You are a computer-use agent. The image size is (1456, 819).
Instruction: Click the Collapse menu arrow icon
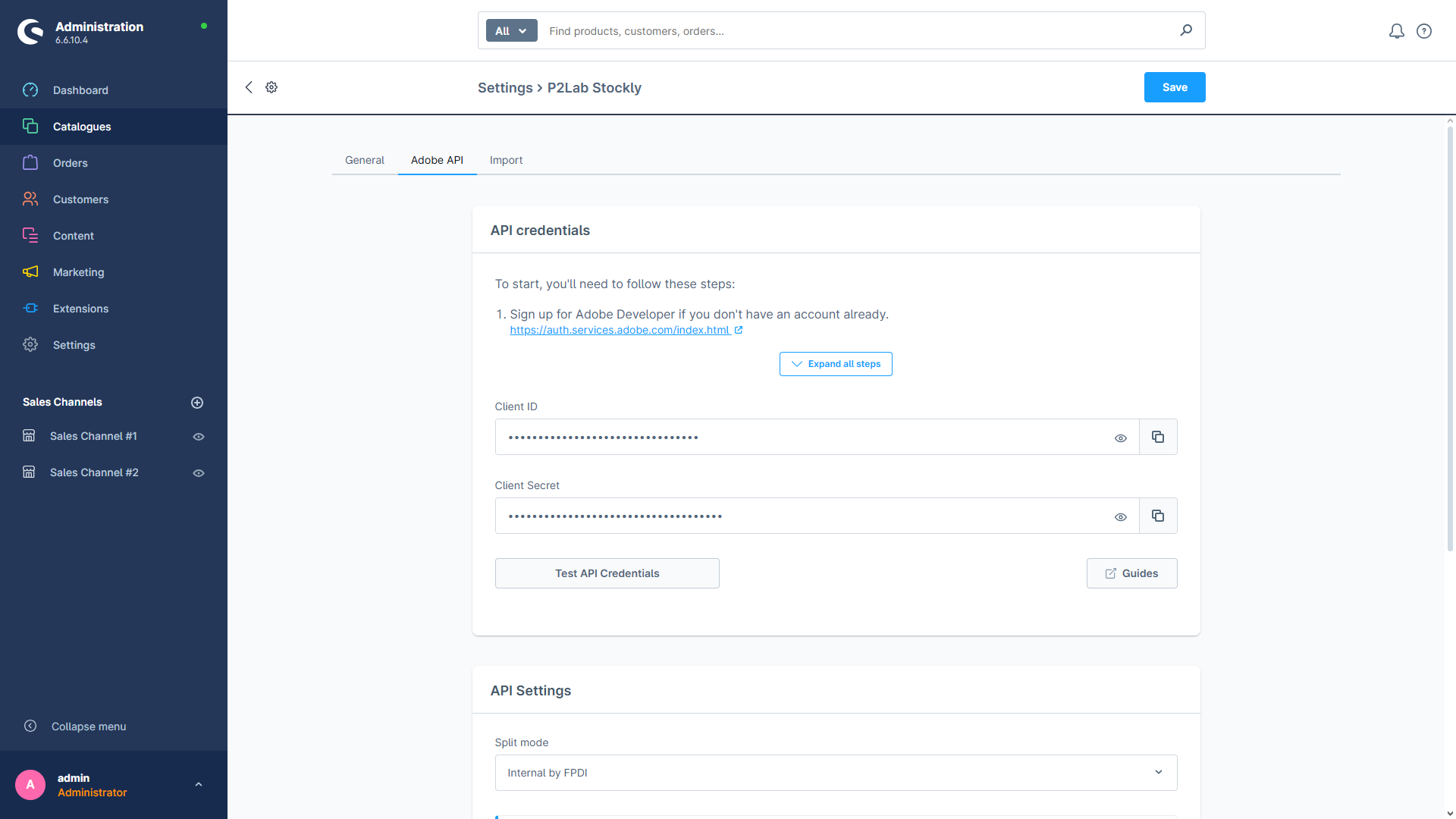pyautogui.click(x=30, y=726)
